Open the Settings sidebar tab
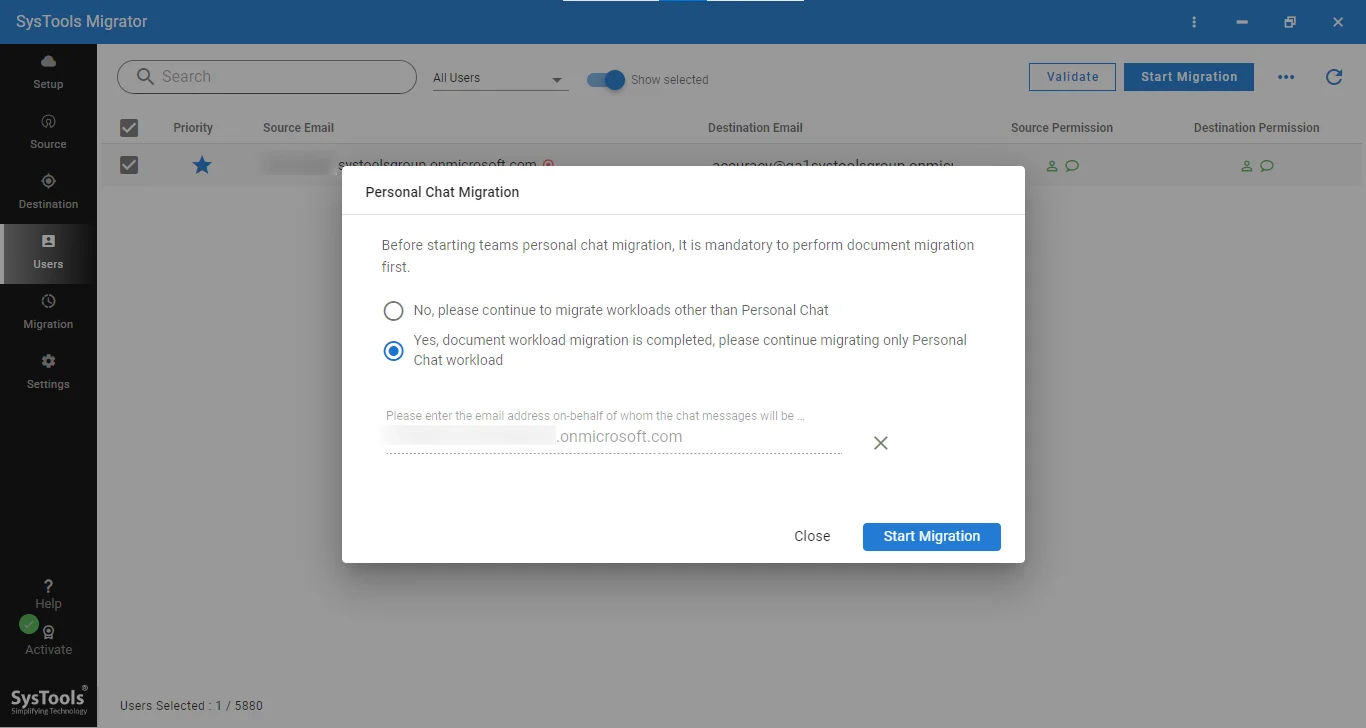The image size is (1366, 728). pos(48,372)
